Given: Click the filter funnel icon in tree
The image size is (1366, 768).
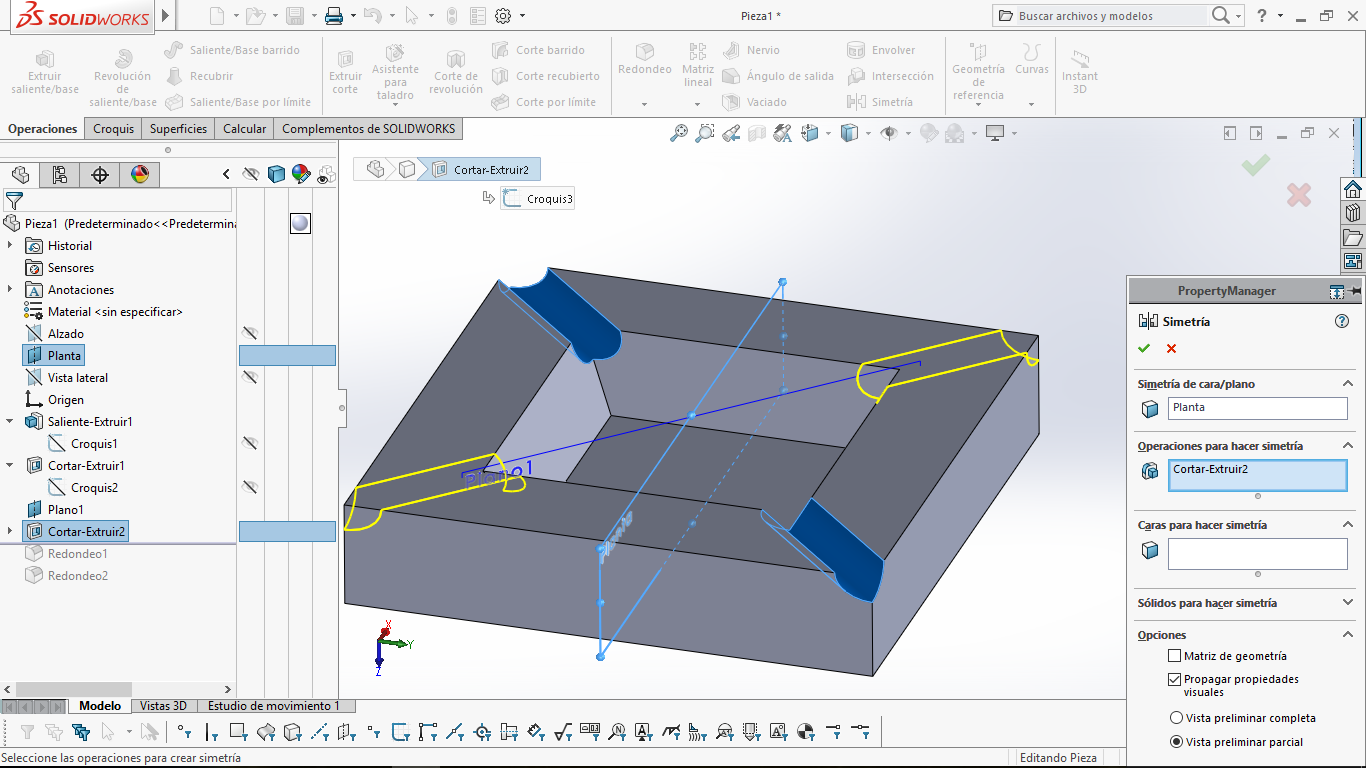Looking at the screenshot, I should click(14, 201).
